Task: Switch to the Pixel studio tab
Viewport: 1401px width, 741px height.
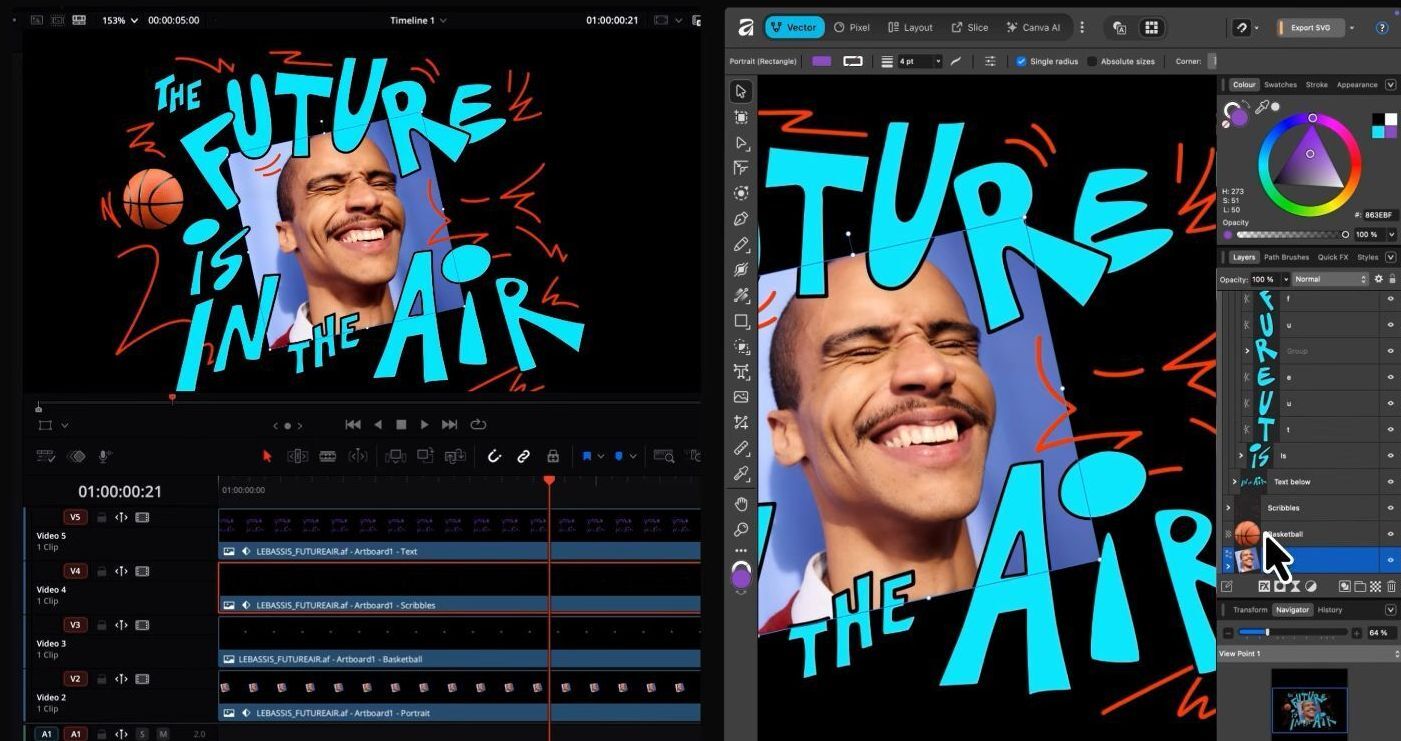Action: coord(851,27)
